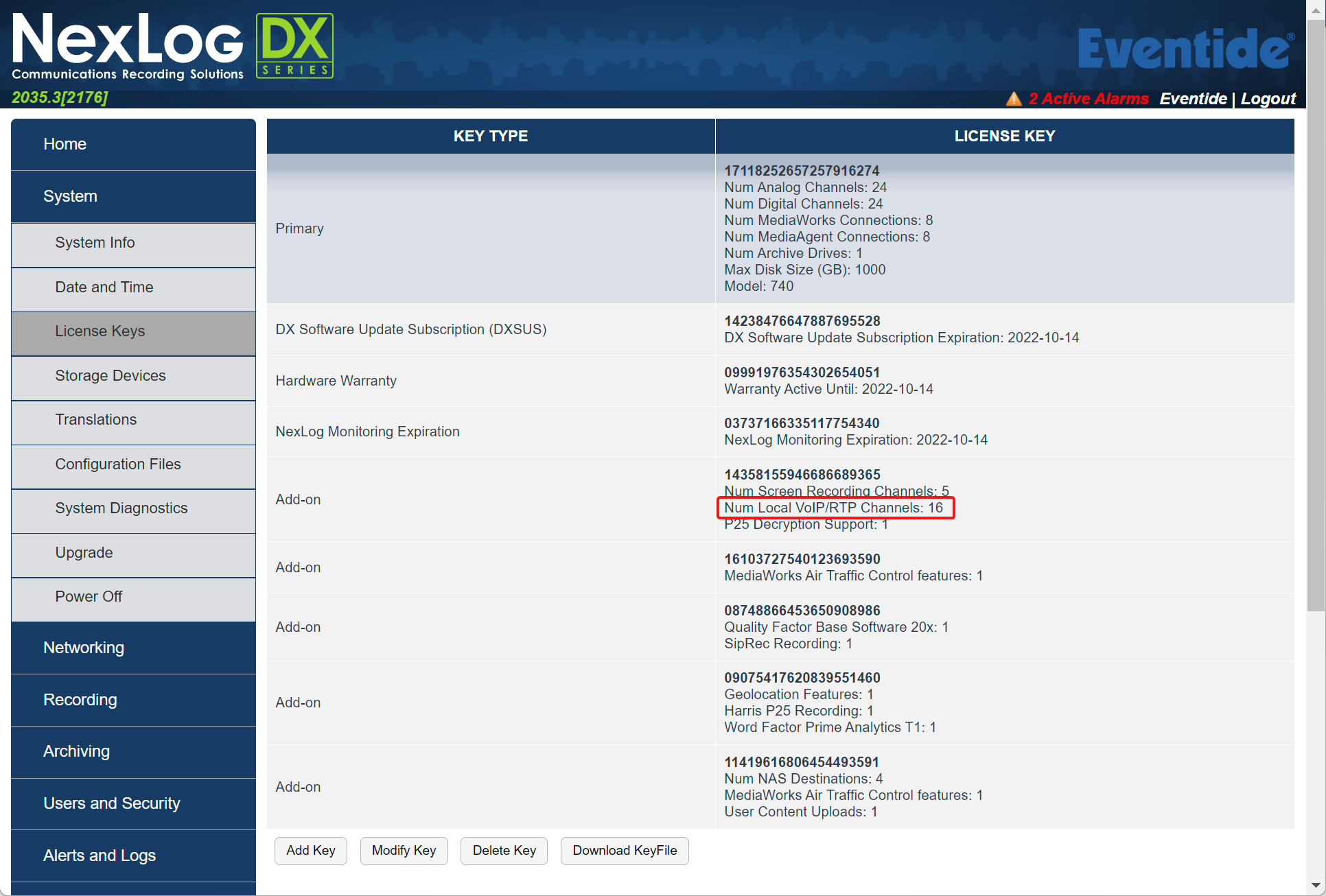Open the System Diagnostics page
Image resolution: width=1326 pixels, height=896 pixels.
(121, 508)
